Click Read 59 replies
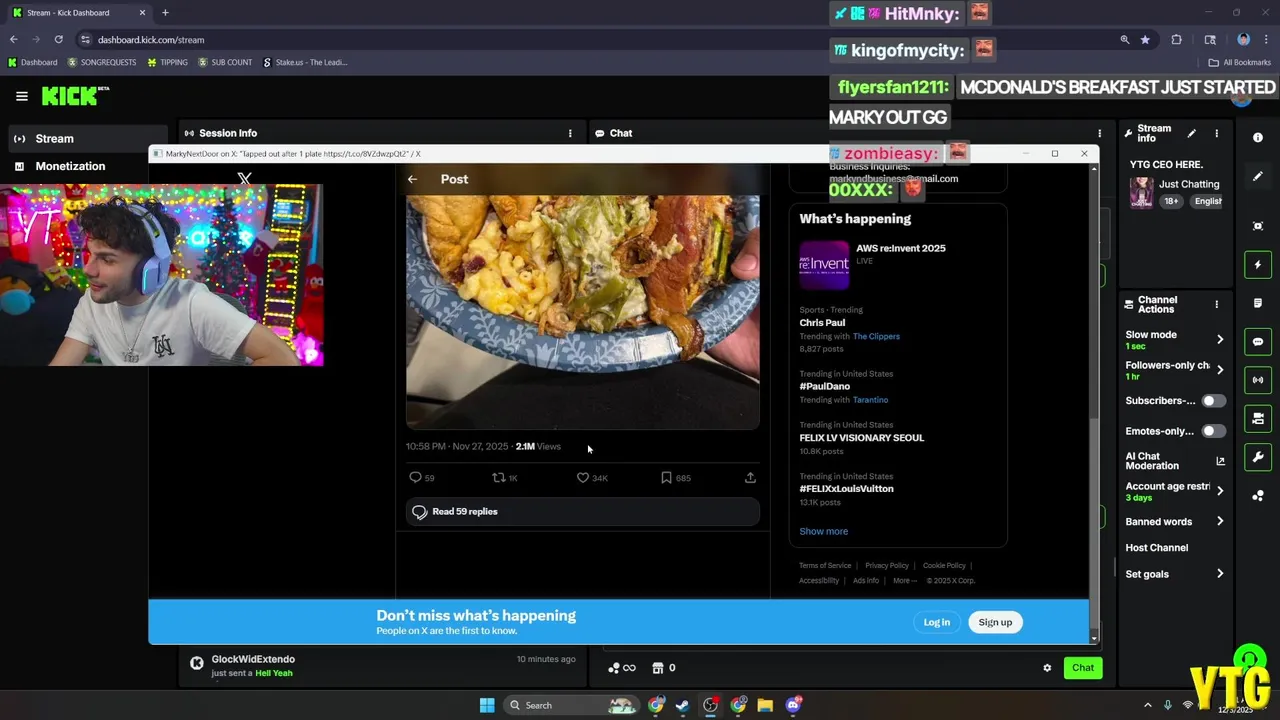This screenshot has height=720, width=1280. click(x=582, y=512)
